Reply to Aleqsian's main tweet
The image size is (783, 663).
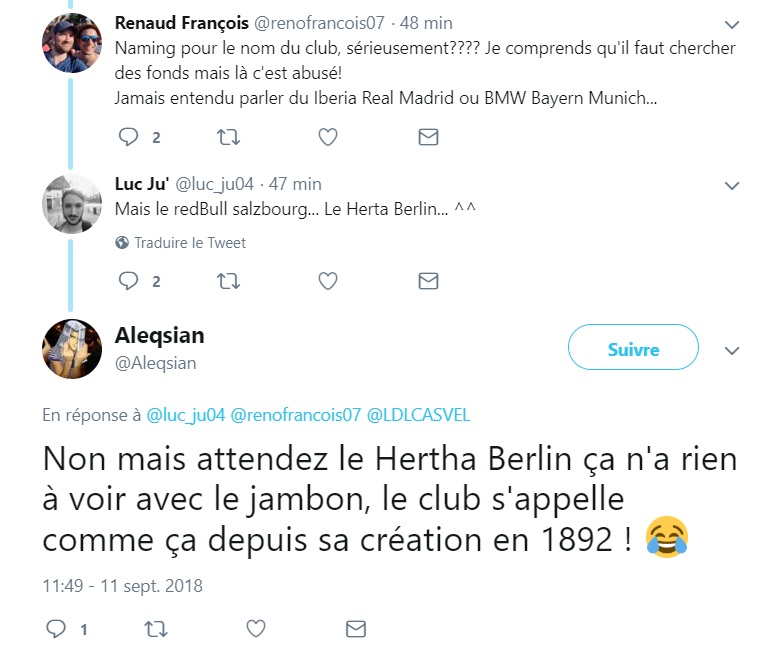tap(57, 629)
